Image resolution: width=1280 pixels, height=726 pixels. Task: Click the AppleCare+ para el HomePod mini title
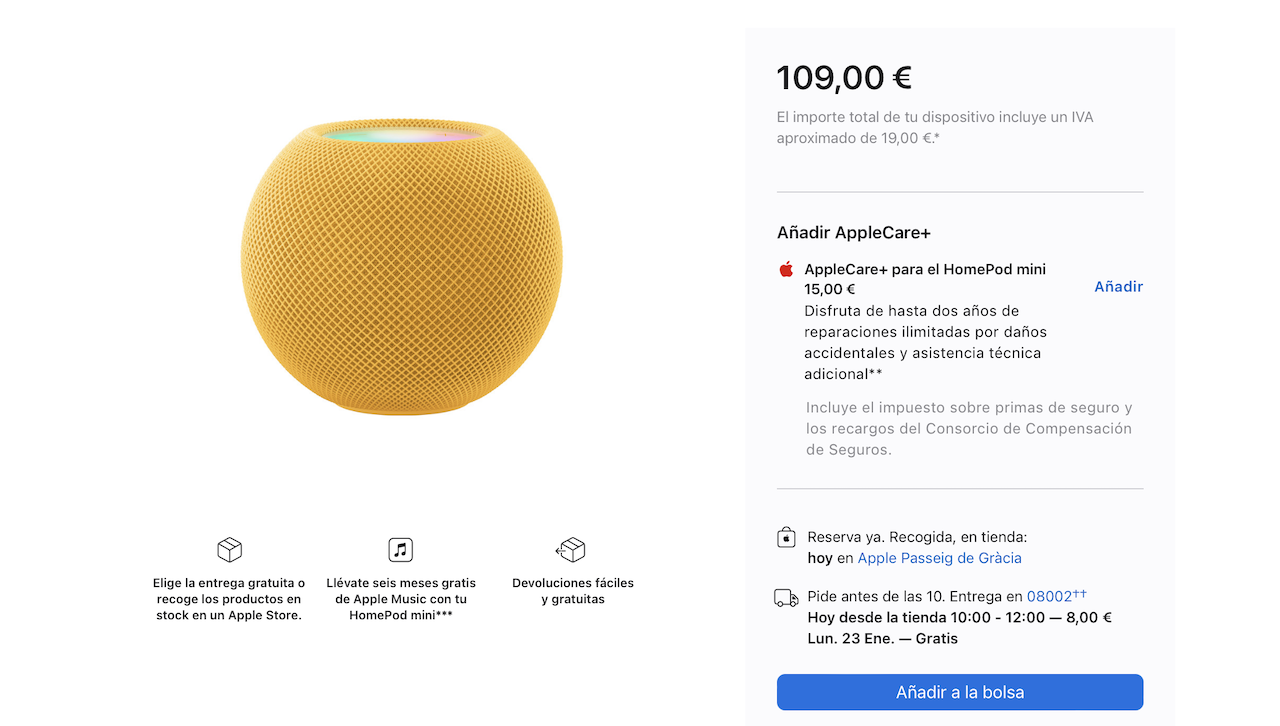(924, 268)
